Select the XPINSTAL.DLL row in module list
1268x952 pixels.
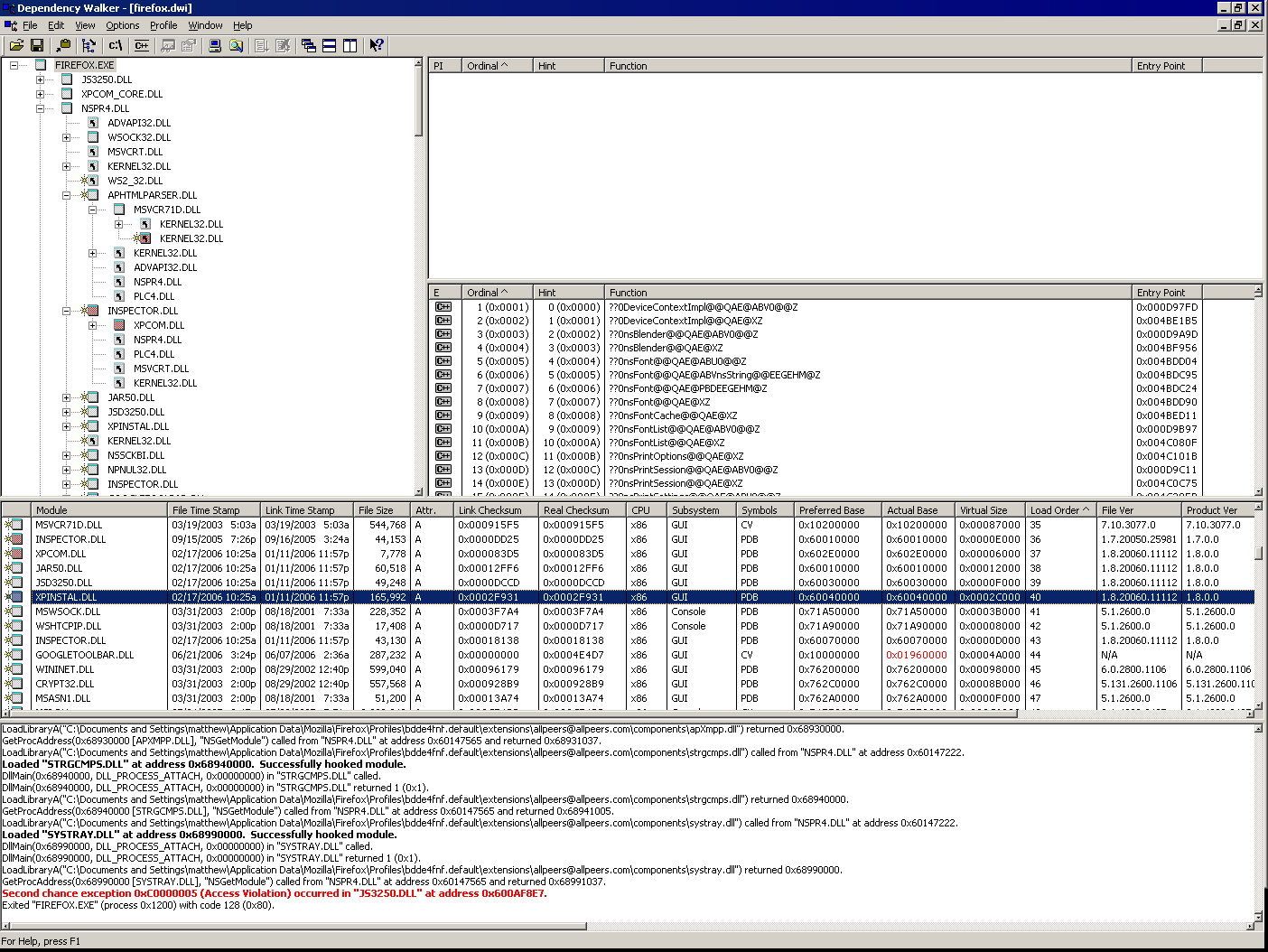tap(629, 597)
